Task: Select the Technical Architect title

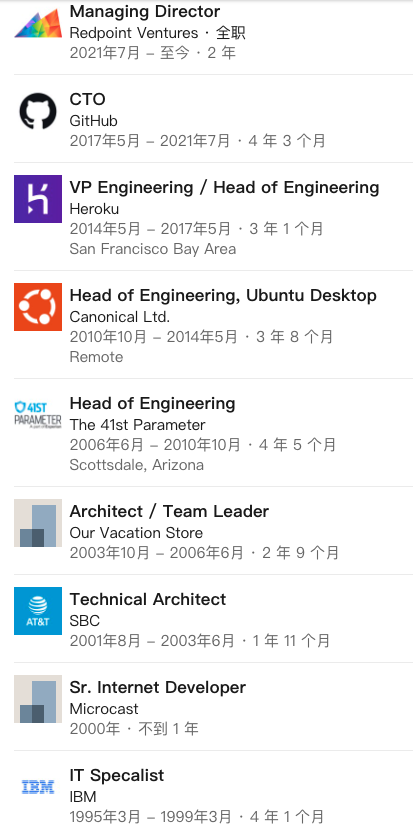Action: (x=148, y=599)
